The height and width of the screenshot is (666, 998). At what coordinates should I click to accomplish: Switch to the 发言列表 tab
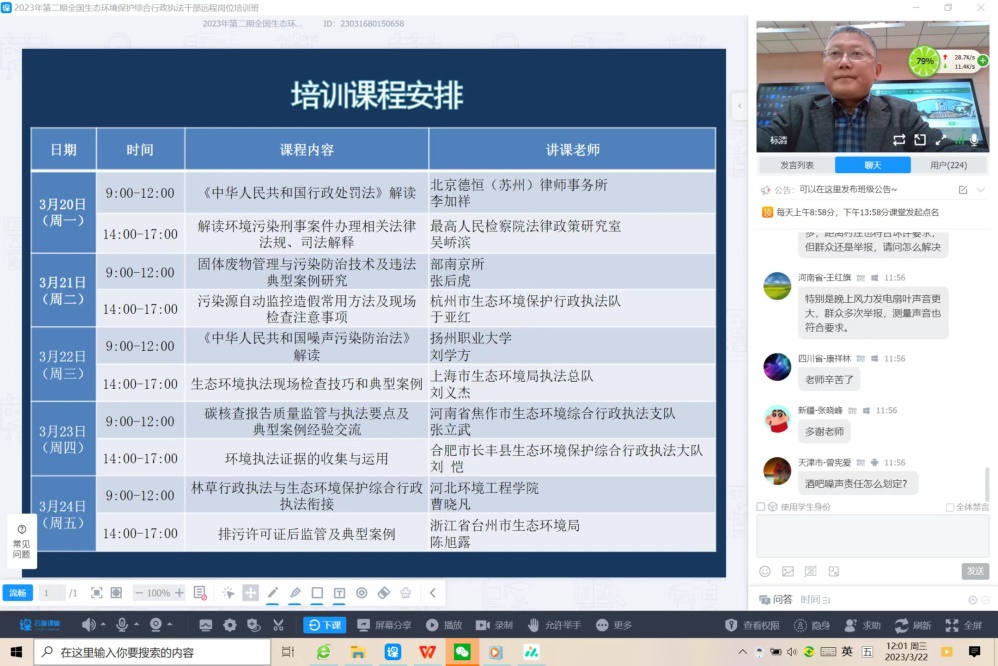click(797, 165)
